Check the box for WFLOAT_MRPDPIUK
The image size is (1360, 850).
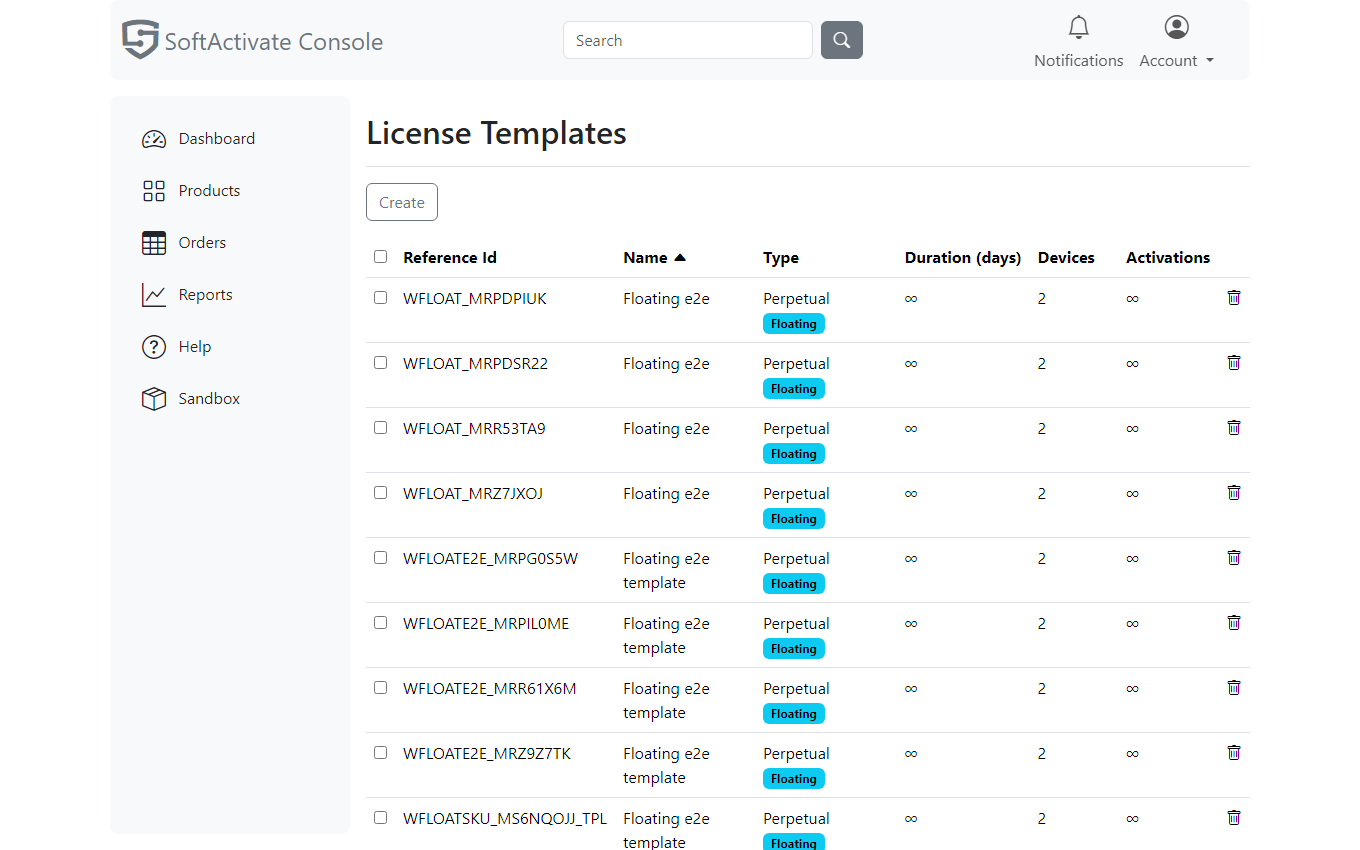(380, 298)
